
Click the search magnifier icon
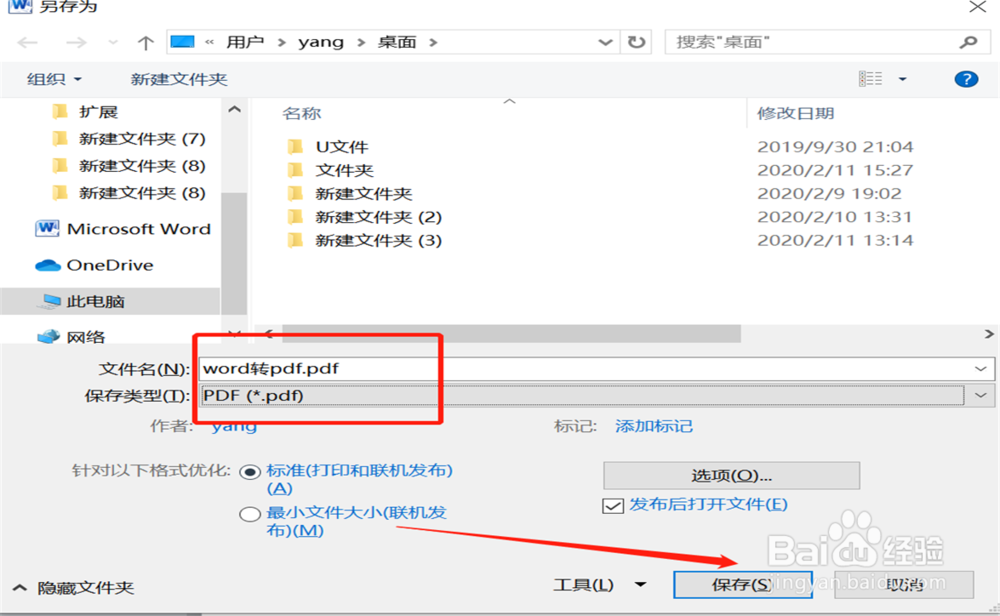(965, 42)
